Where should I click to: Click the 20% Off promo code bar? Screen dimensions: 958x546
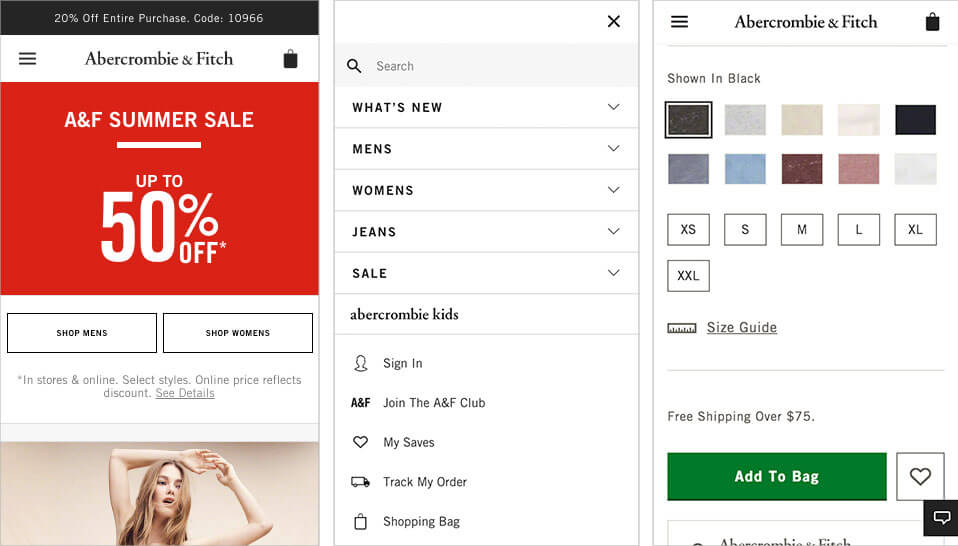pyautogui.click(x=159, y=18)
